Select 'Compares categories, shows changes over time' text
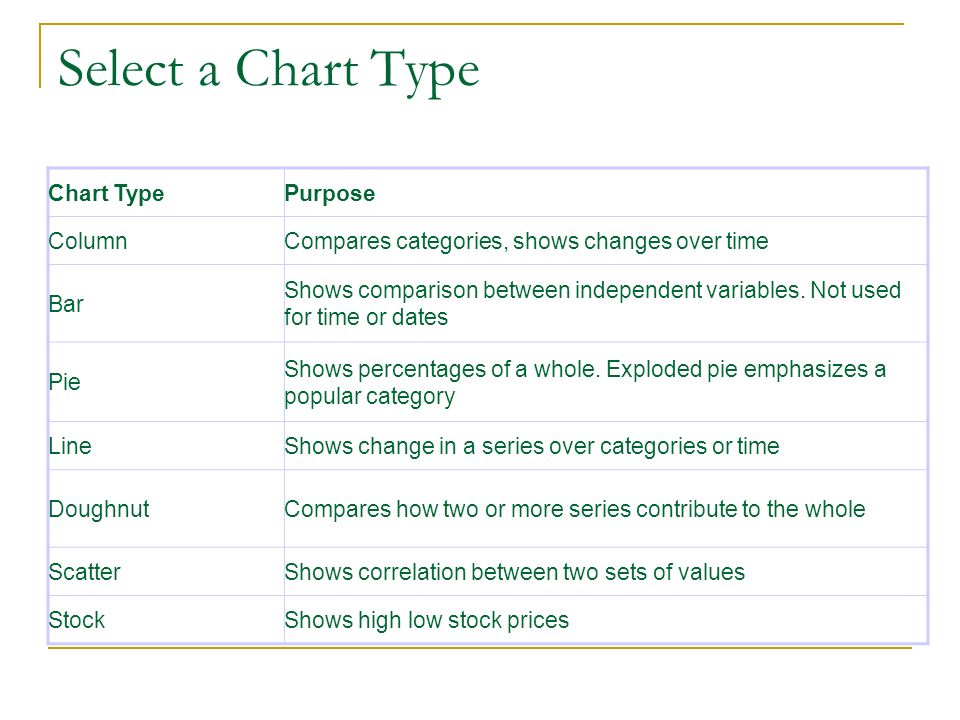 (526, 241)
